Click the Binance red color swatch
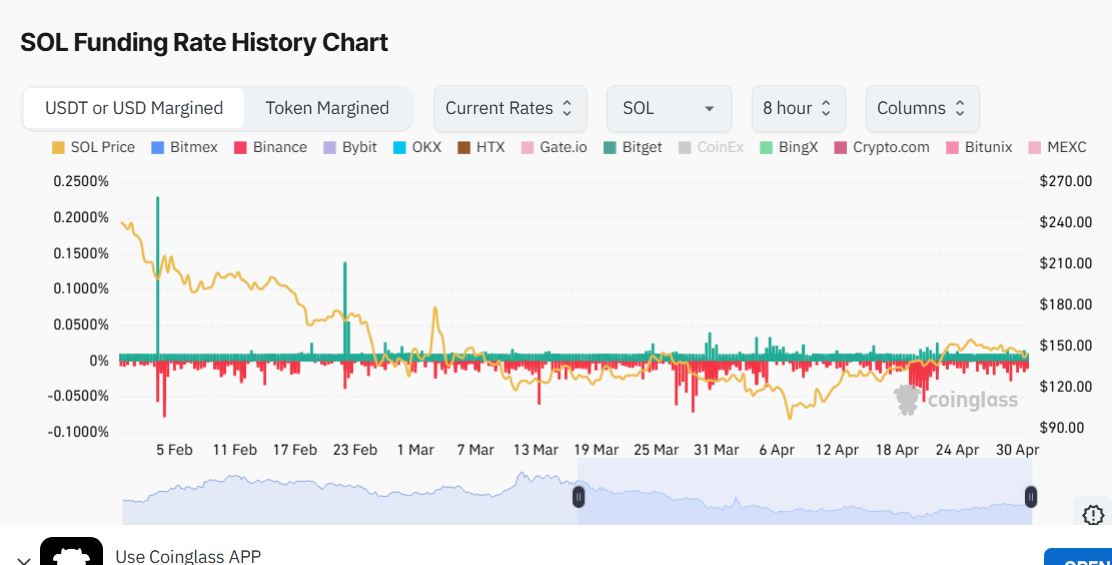 (x=241, y=147)
